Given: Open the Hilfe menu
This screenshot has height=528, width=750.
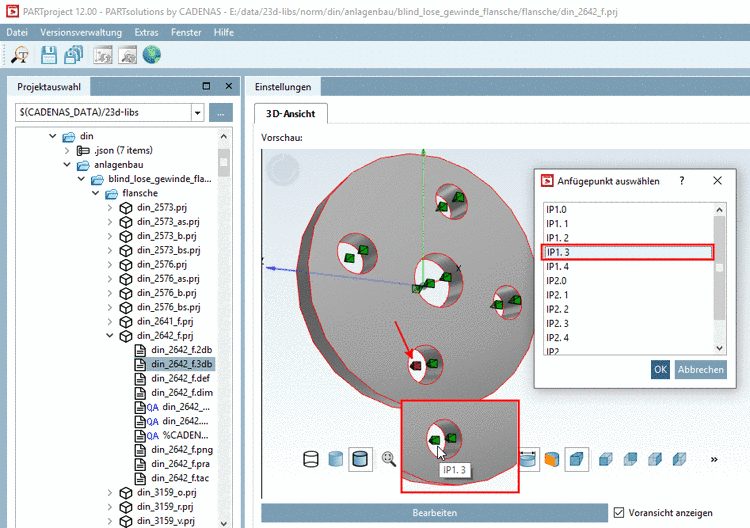Looking at the screenshot, I should [x=223, y=32].
